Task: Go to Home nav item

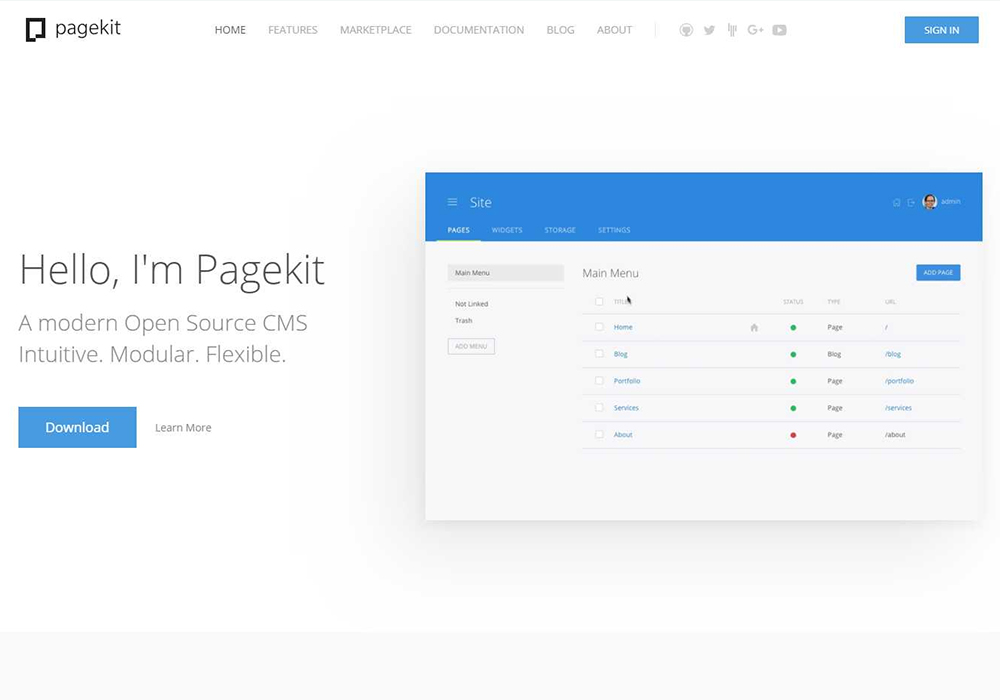Action: point(230,30)
